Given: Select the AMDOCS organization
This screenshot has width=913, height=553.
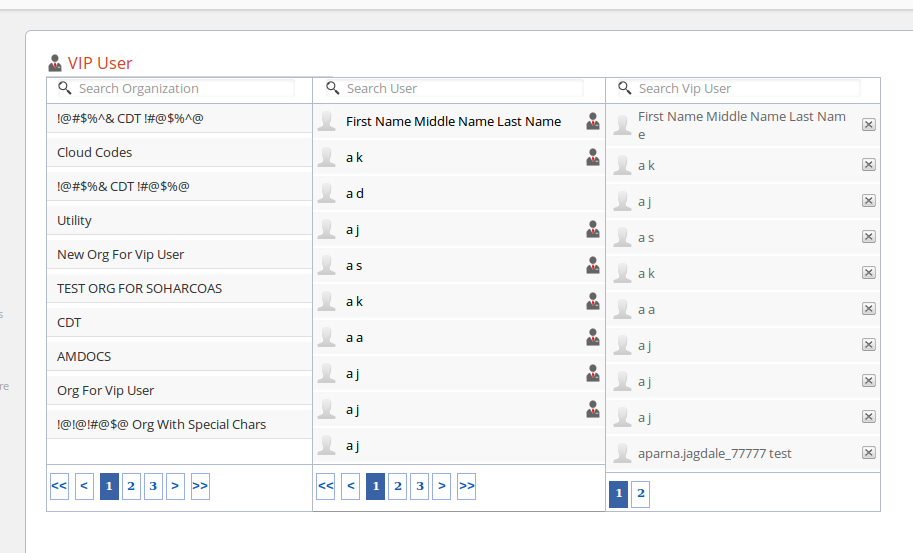Looking at the screenshot, I should pos(84,356).
